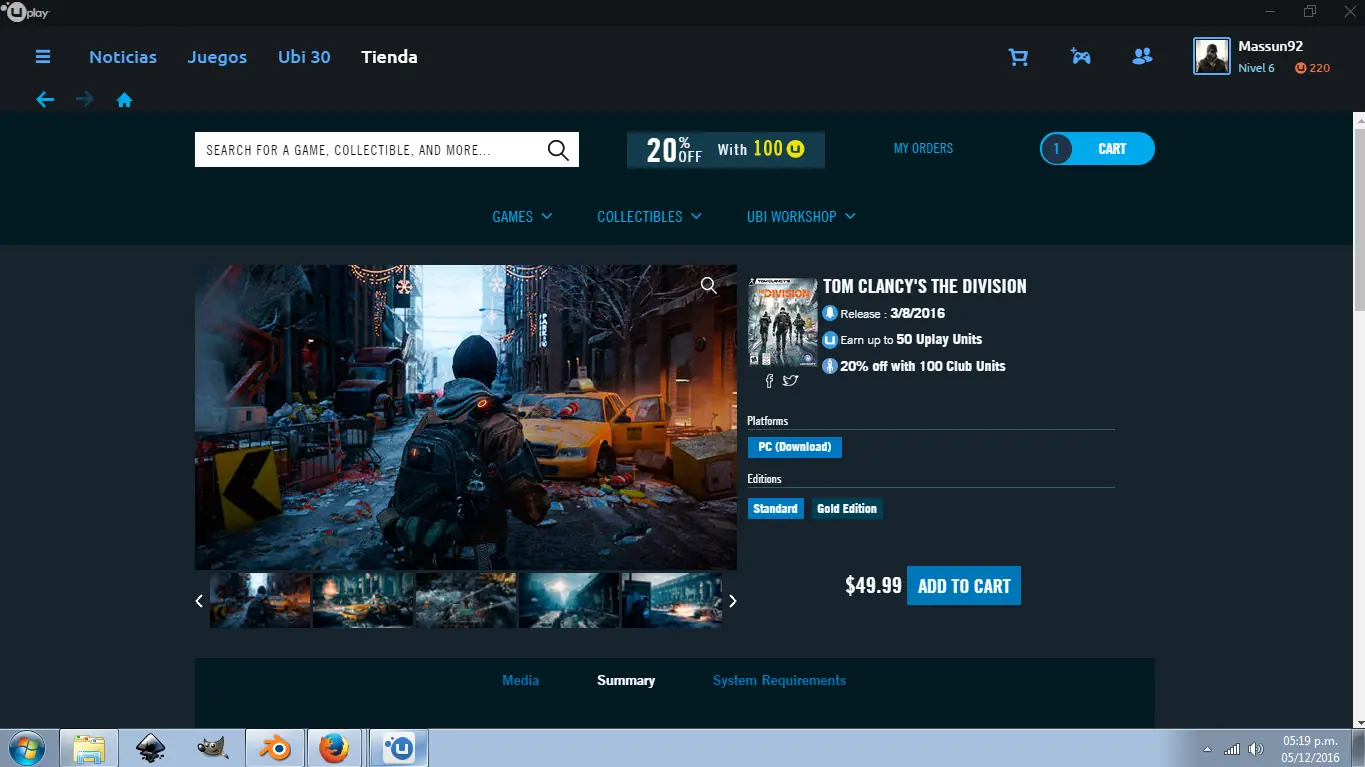The image size is (1365, 767).
Task: Open the hamburger menu
Action: [43, 57]
